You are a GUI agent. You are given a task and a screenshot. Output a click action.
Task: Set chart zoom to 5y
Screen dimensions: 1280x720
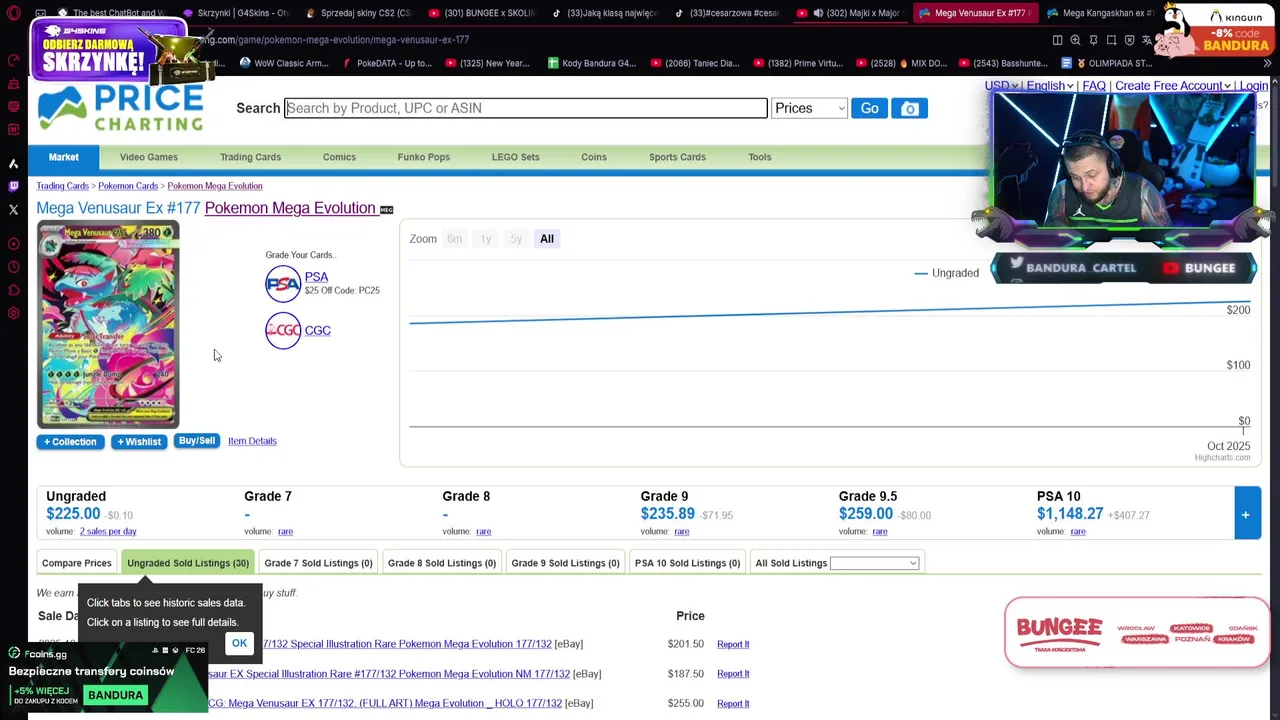(x=516, y=239)
